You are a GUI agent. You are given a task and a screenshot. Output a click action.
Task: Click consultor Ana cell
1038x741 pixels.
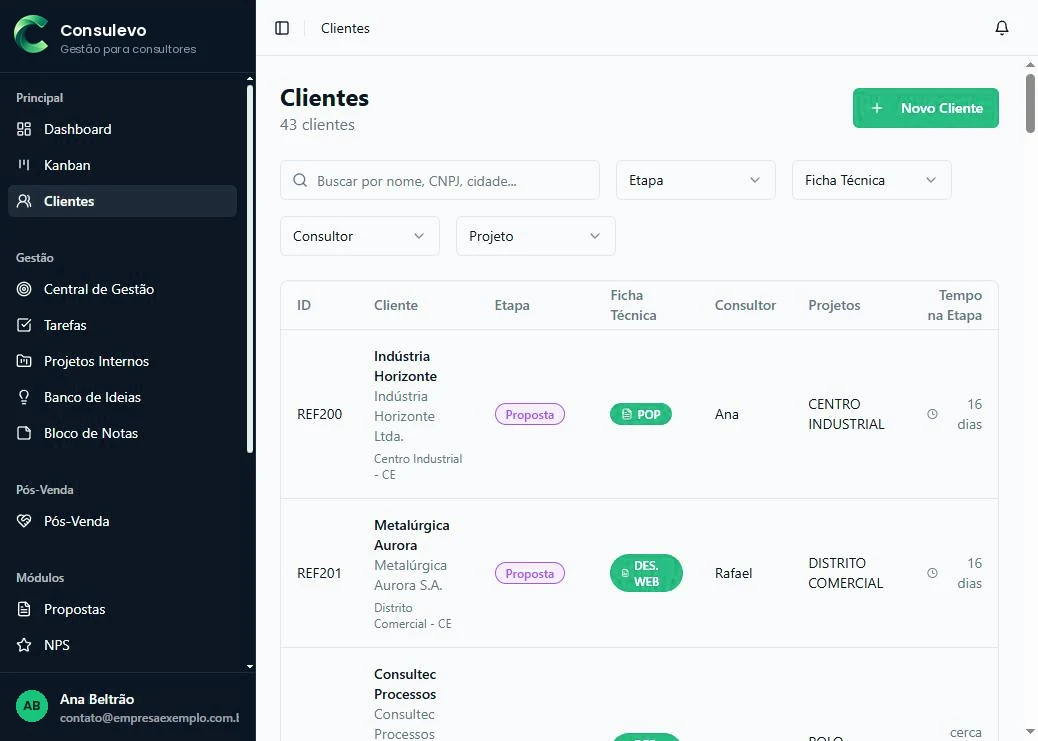[x=726, y=414]
